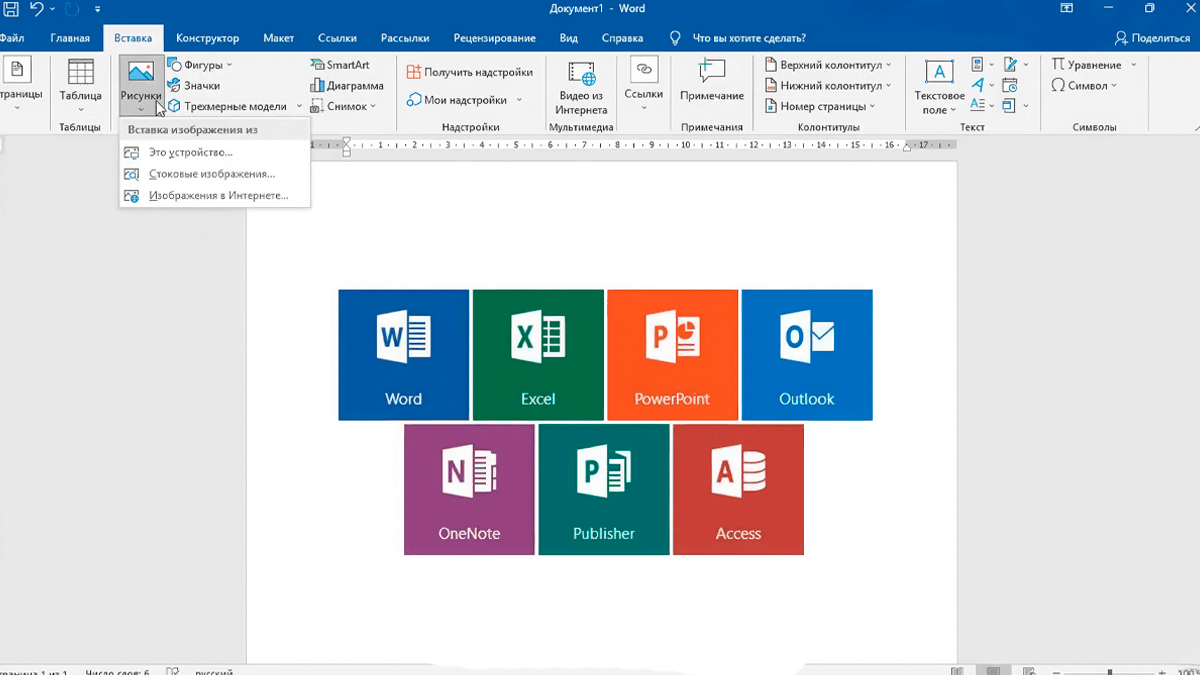Screen dimensions: 1200x675
Task: Insert a chart via Диаграмма
Action: tap(347, 86)
